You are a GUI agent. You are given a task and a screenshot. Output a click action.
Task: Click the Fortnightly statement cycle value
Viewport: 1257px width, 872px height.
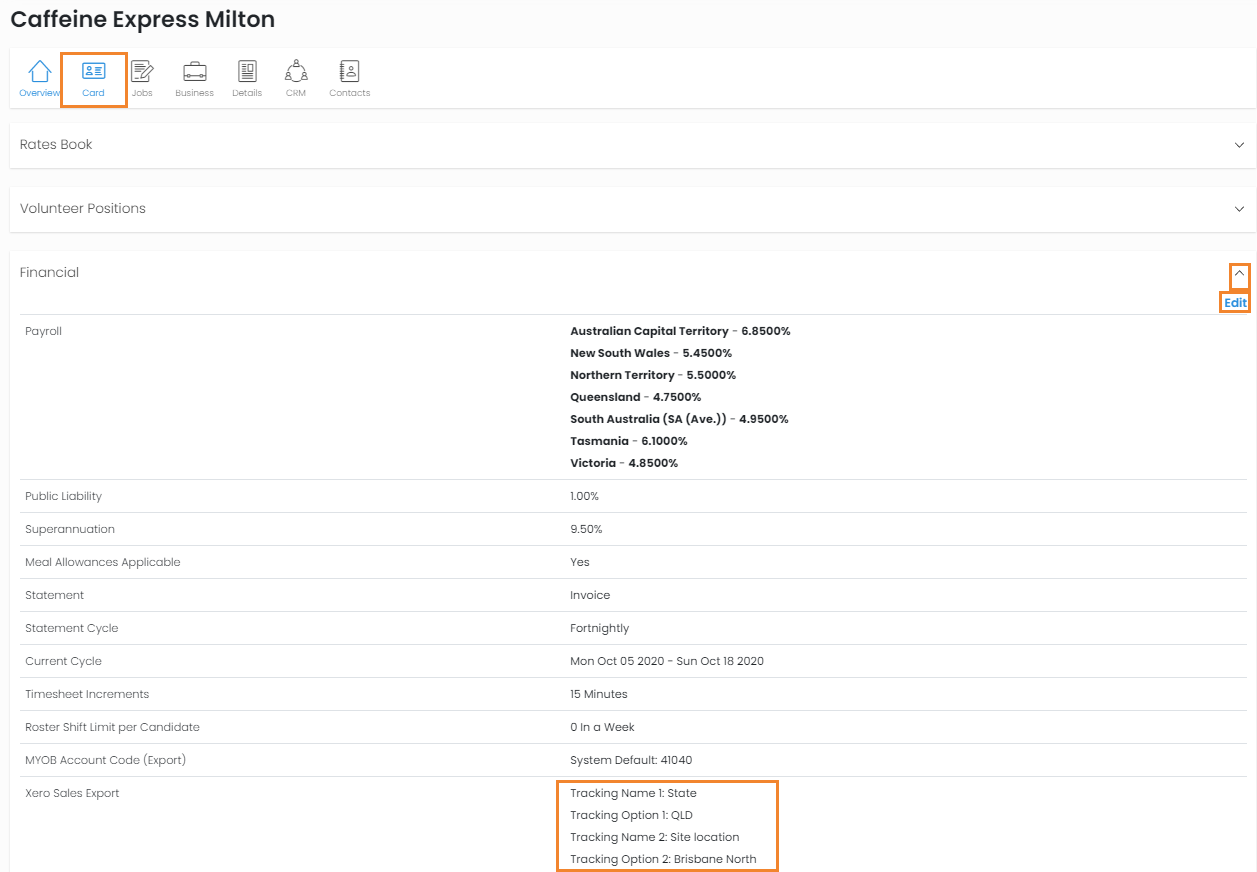point(599,628)
